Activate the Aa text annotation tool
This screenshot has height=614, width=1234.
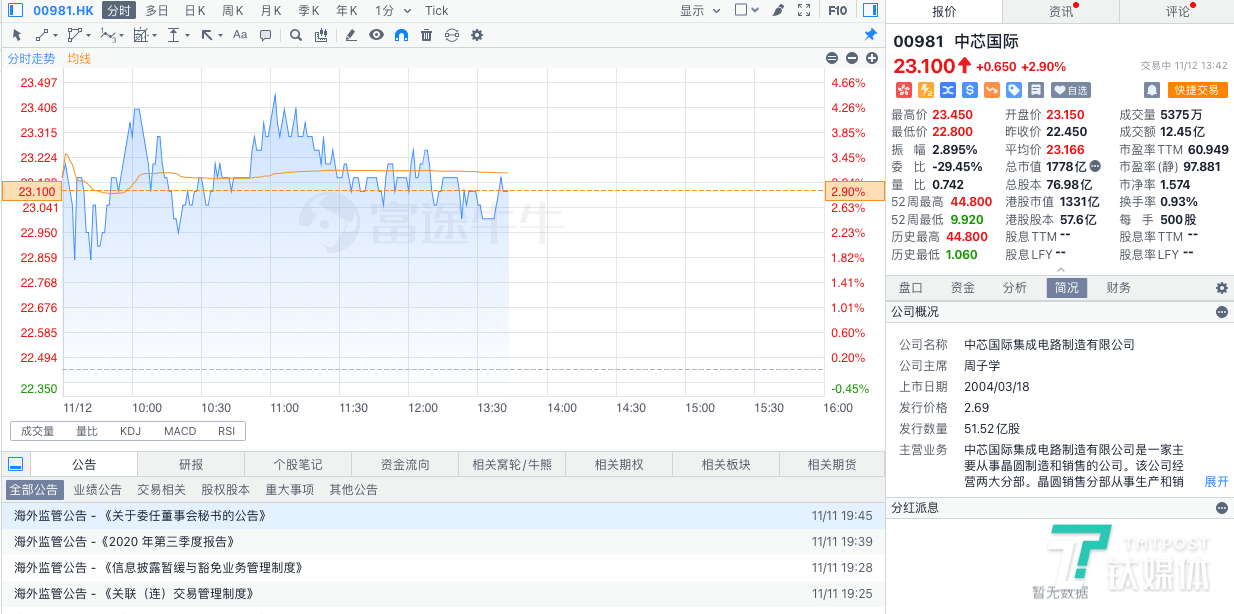(x=239, y=34)
